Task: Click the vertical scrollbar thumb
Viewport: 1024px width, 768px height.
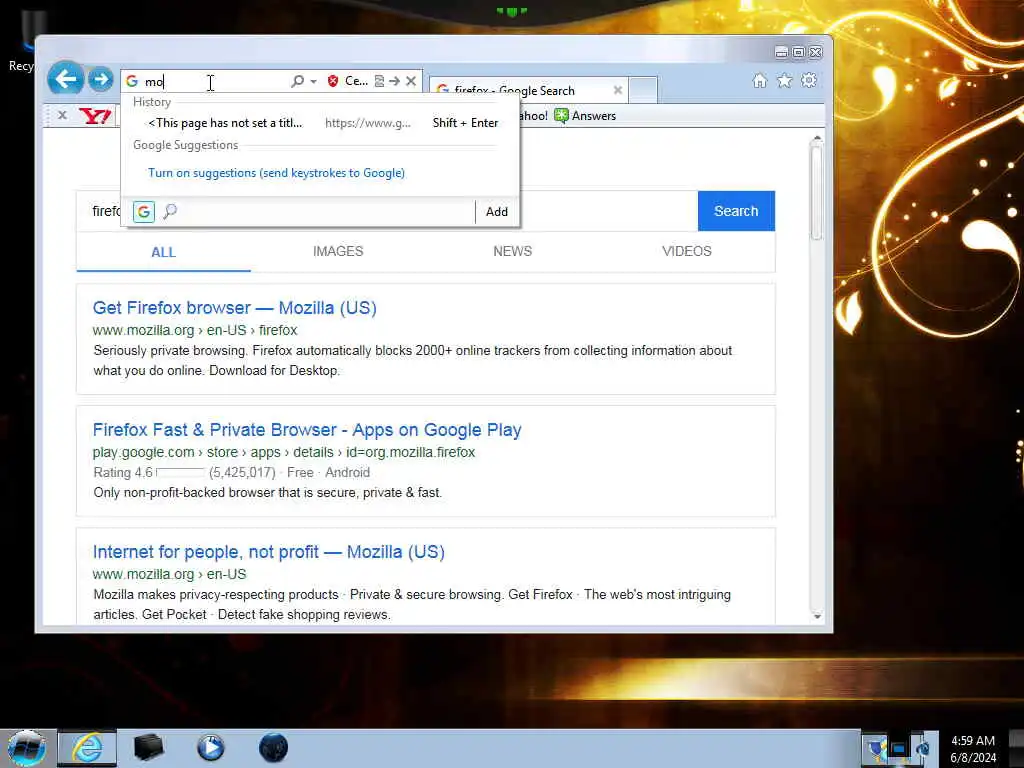Action: (816, 192)
